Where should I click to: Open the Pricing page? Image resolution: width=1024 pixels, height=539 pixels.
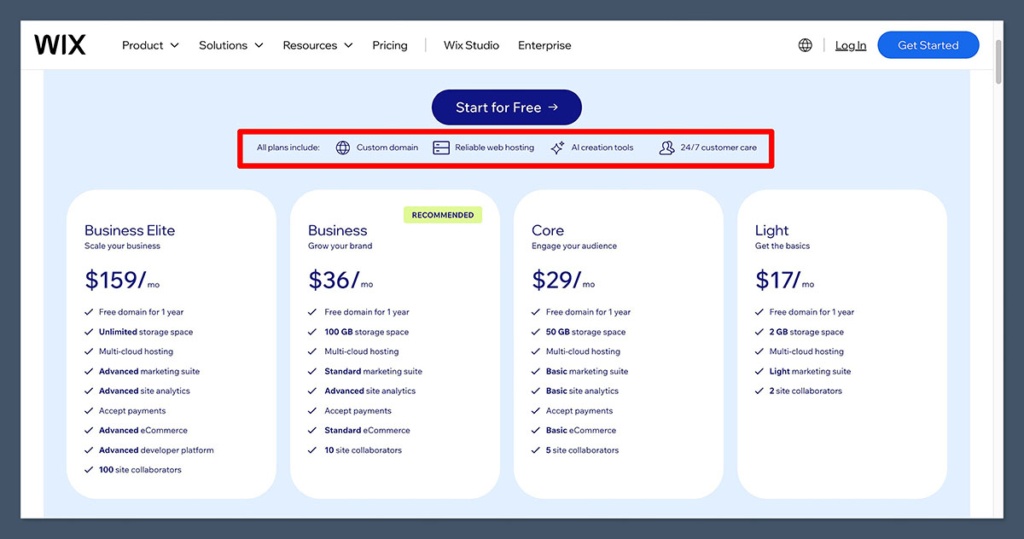click(x=390, y=45)
